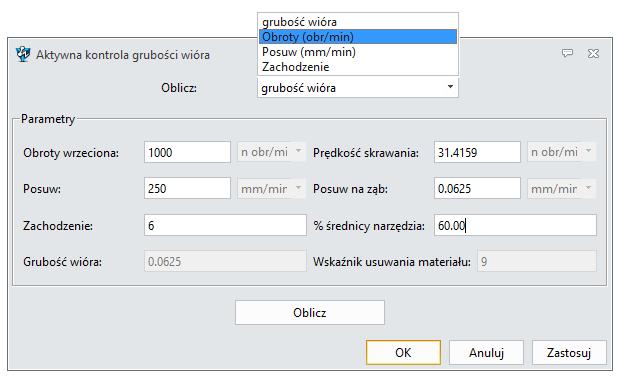Click the 'Zachodzenie' input field
The image size is (620, 381).
point(225,225)
